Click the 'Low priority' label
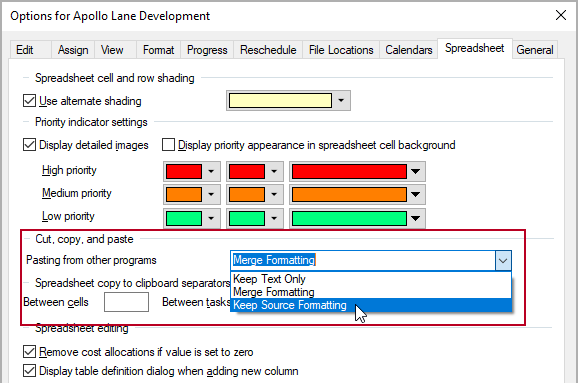 68,216
